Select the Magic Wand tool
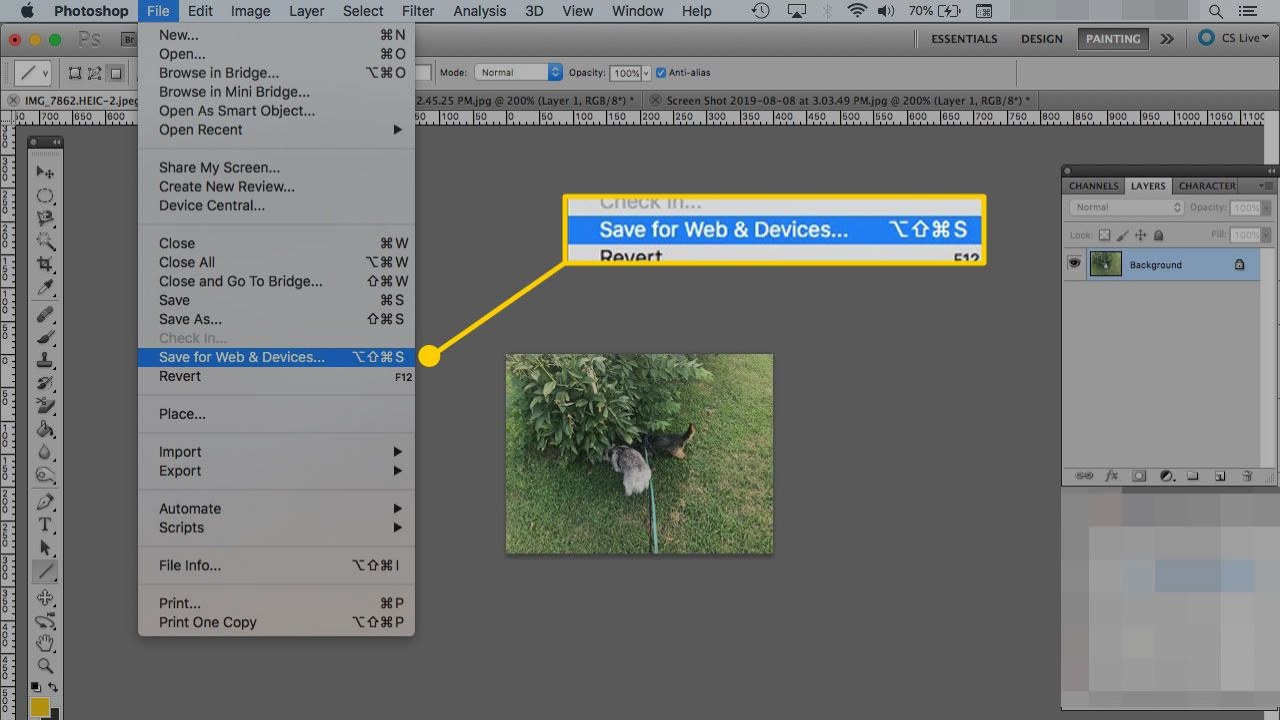This screenshot has width=1280, height=720. coord(45,241)
